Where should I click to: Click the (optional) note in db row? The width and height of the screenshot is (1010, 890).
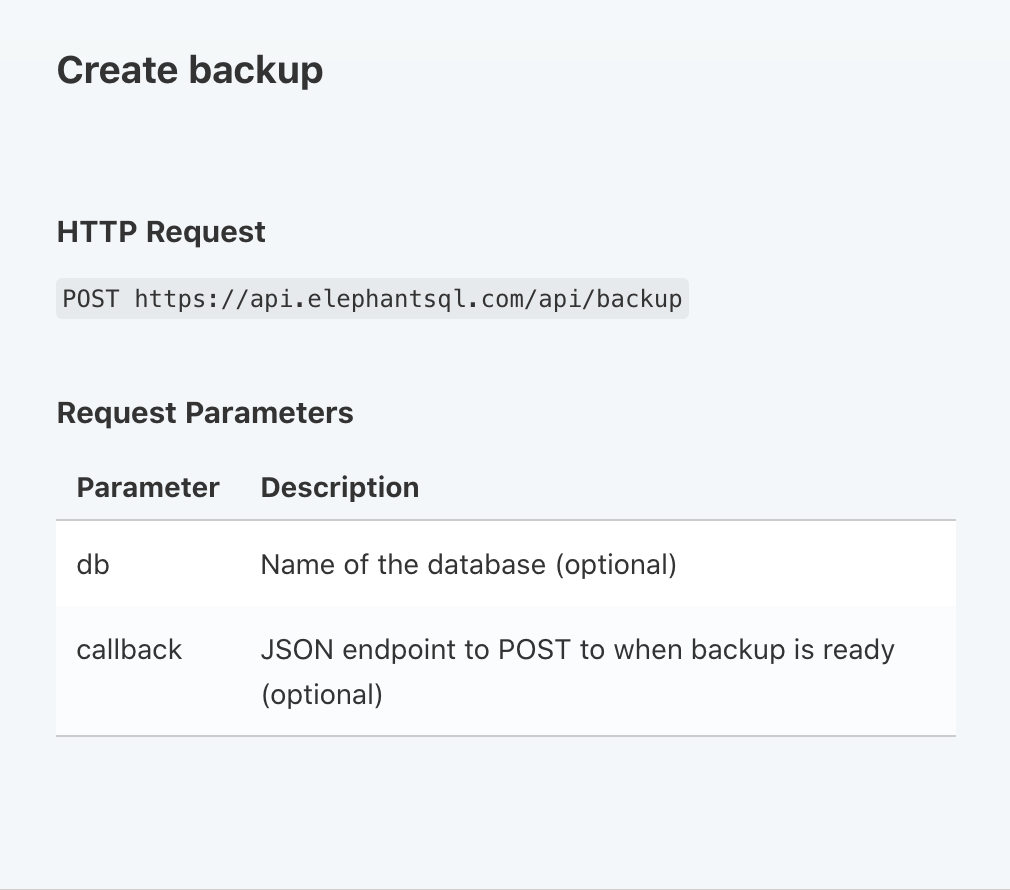click(616, 565)
